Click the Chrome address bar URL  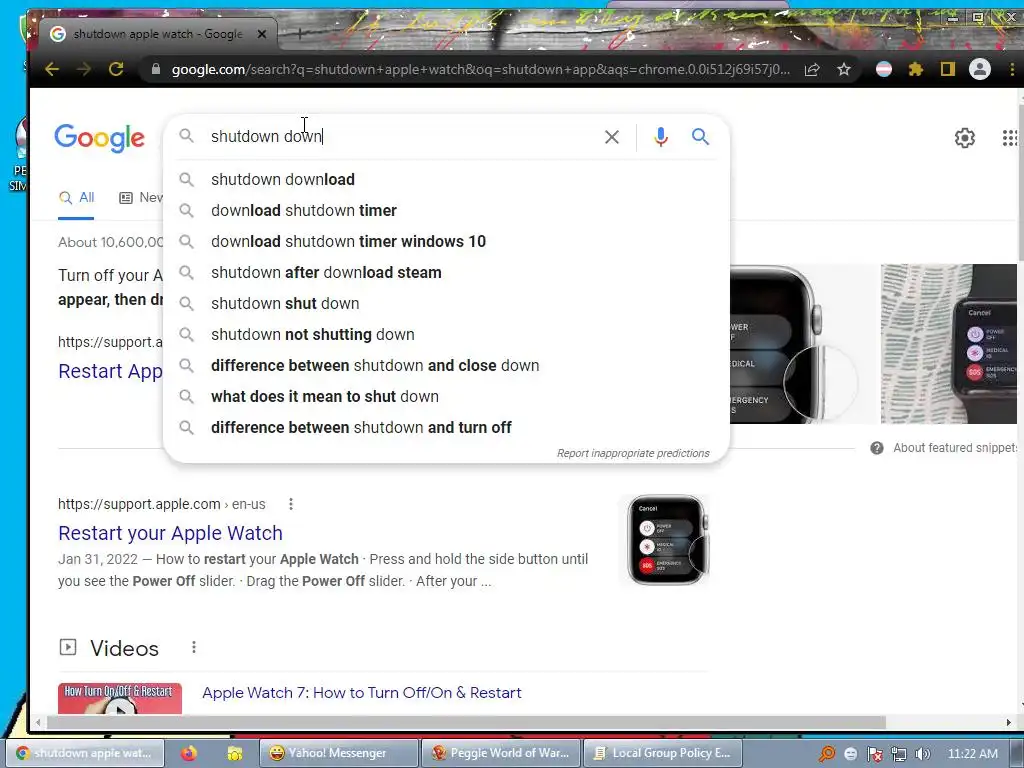coord(481,69)
